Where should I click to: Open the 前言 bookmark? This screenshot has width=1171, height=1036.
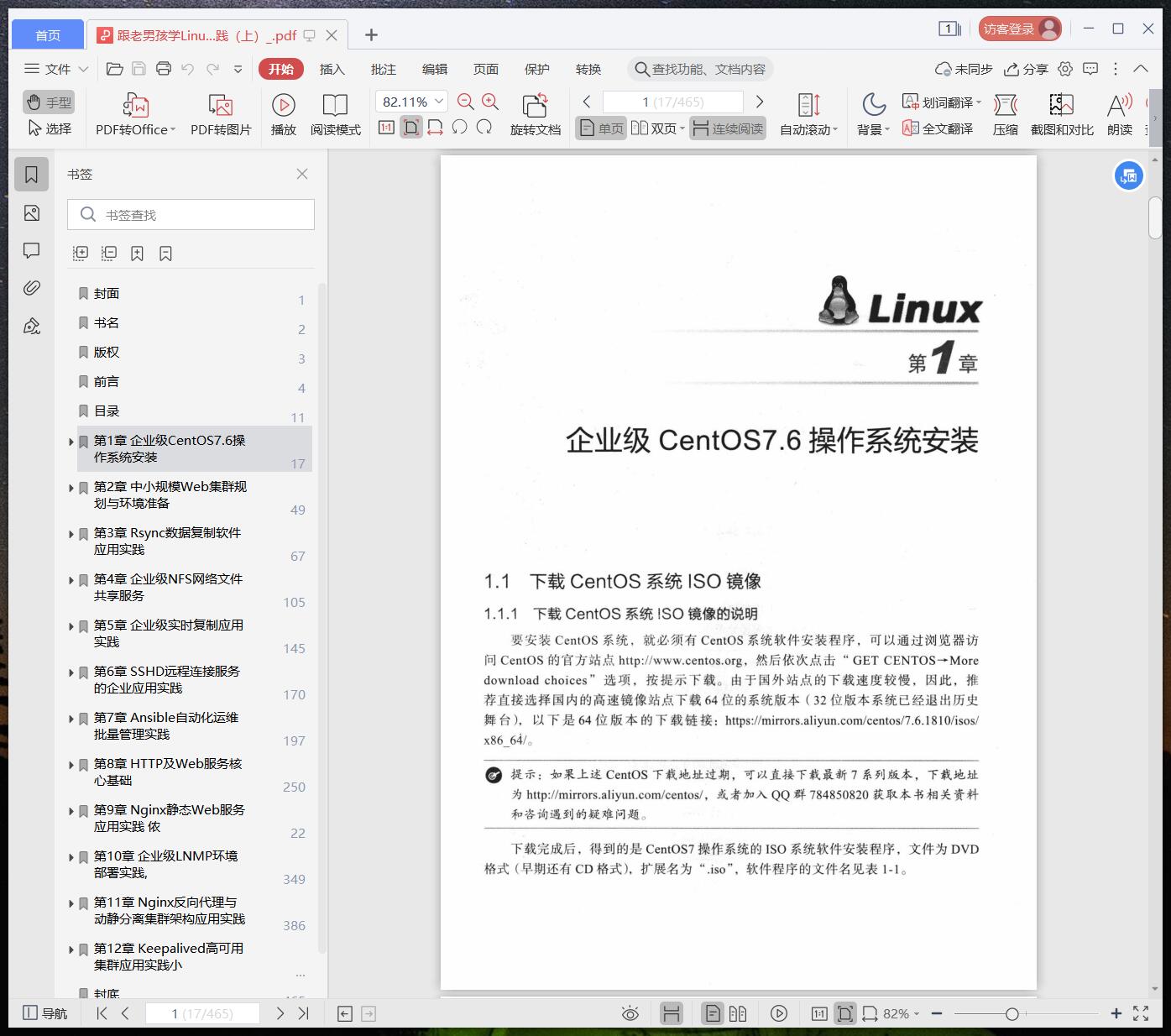click(107, 381)
